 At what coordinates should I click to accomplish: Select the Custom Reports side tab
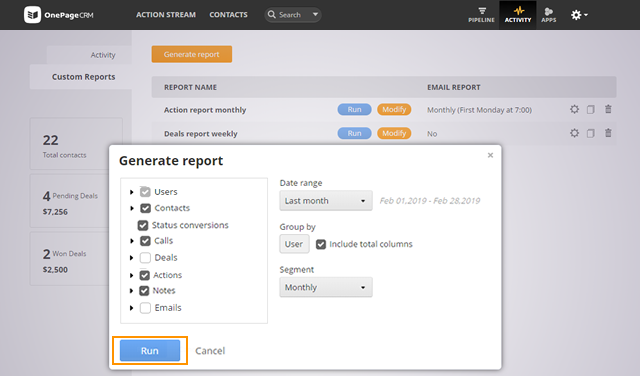(x=81, y=77)
